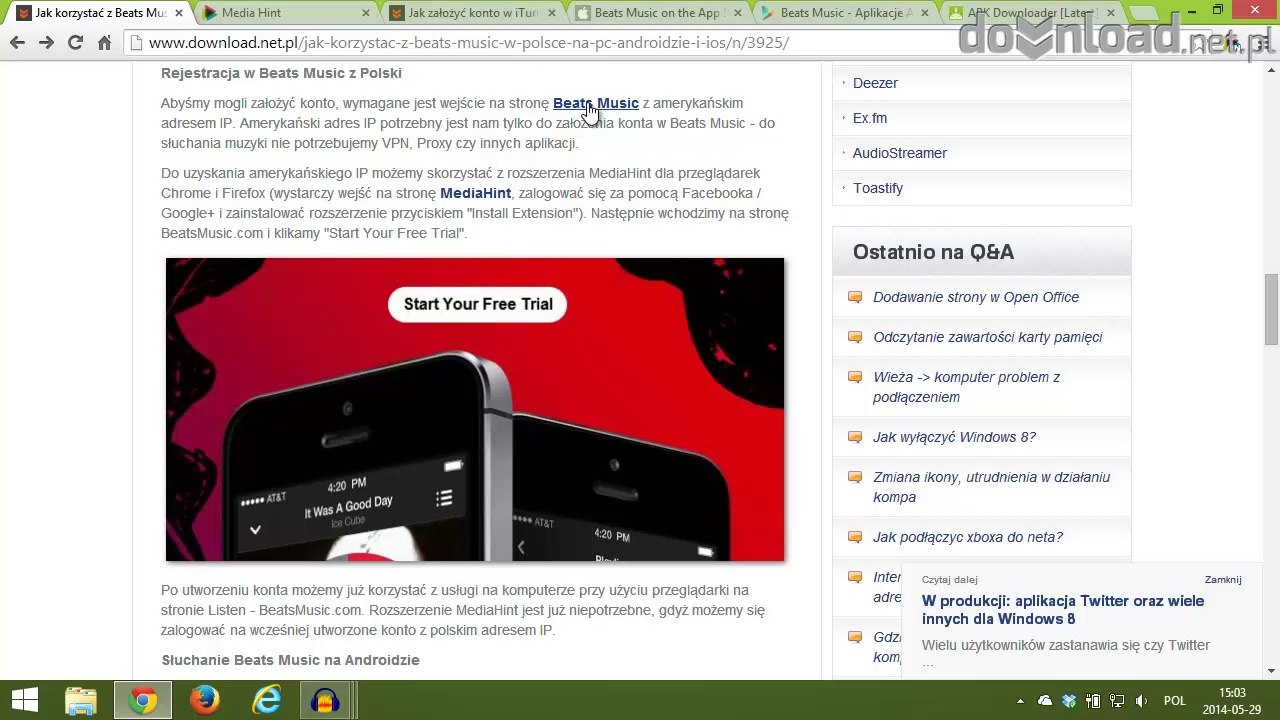This screenshot has height=720, width=1280.
Task: Close the 'Jak założyć konto w iTun' tab
Action: tap(551, 13)
